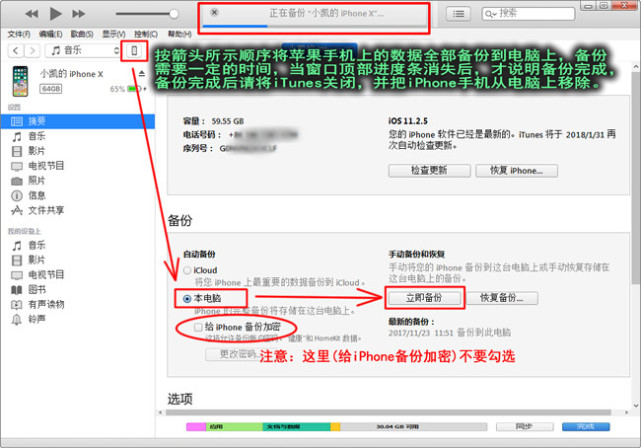Select the iCloud backup radio button
Screen dimensions: 641x448
187,270
